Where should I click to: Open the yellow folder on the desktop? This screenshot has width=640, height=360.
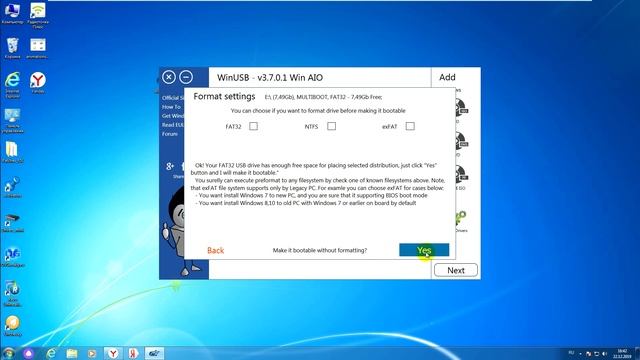[12, 153]
